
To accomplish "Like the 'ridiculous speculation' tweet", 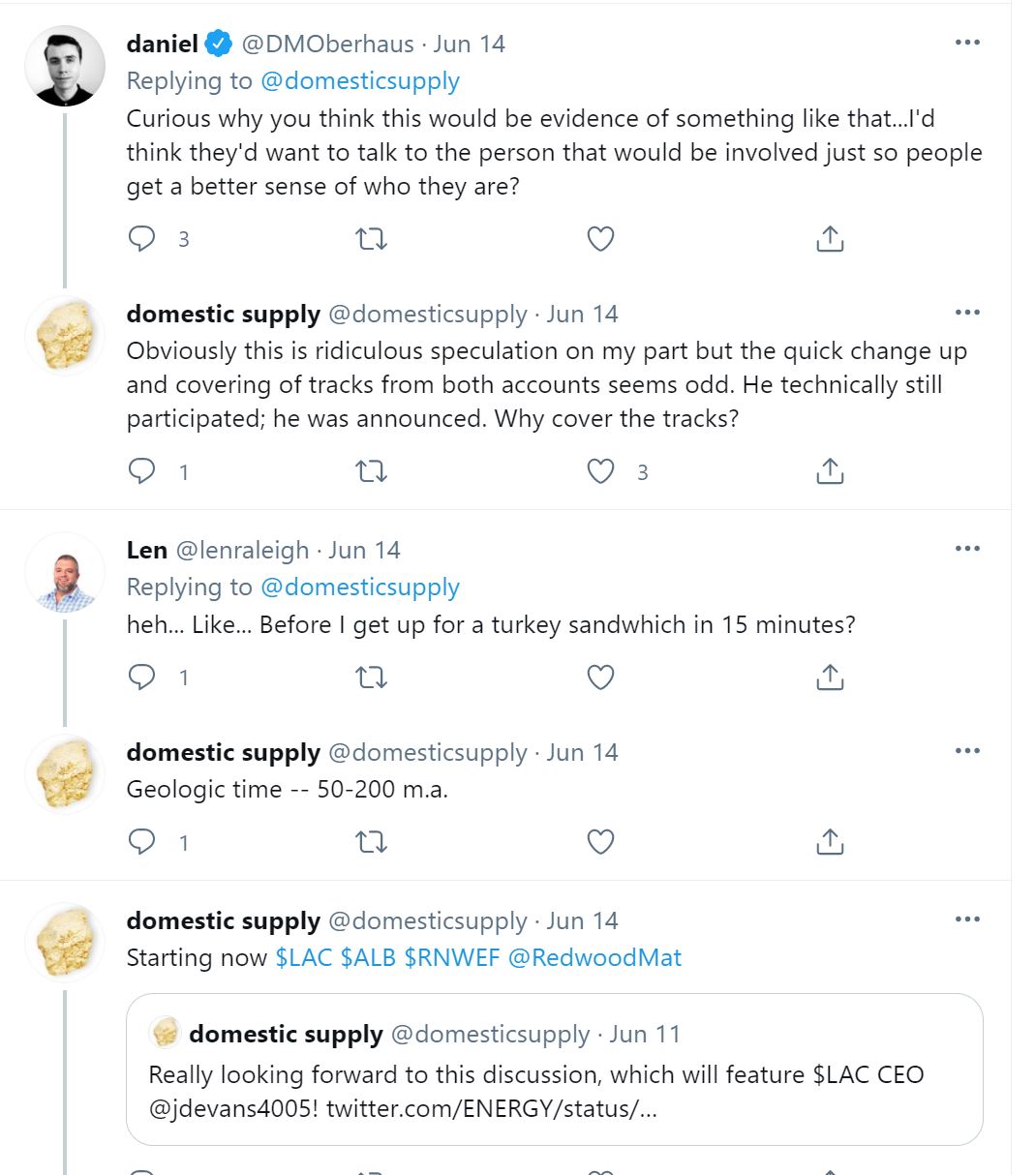I will click(x=601, y=471).
